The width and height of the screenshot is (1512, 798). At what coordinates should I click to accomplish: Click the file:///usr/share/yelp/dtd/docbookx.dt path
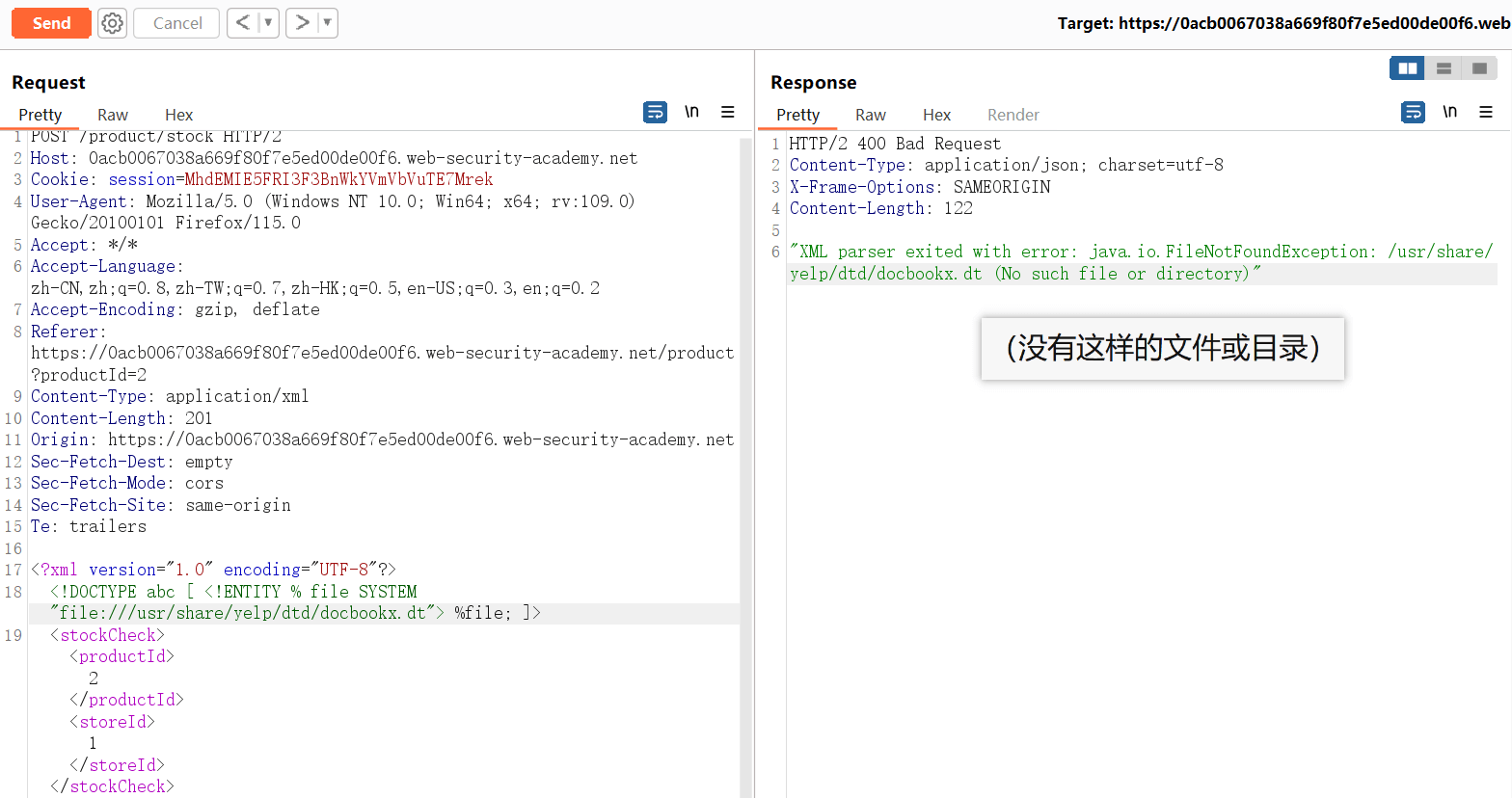pos(242,613)
